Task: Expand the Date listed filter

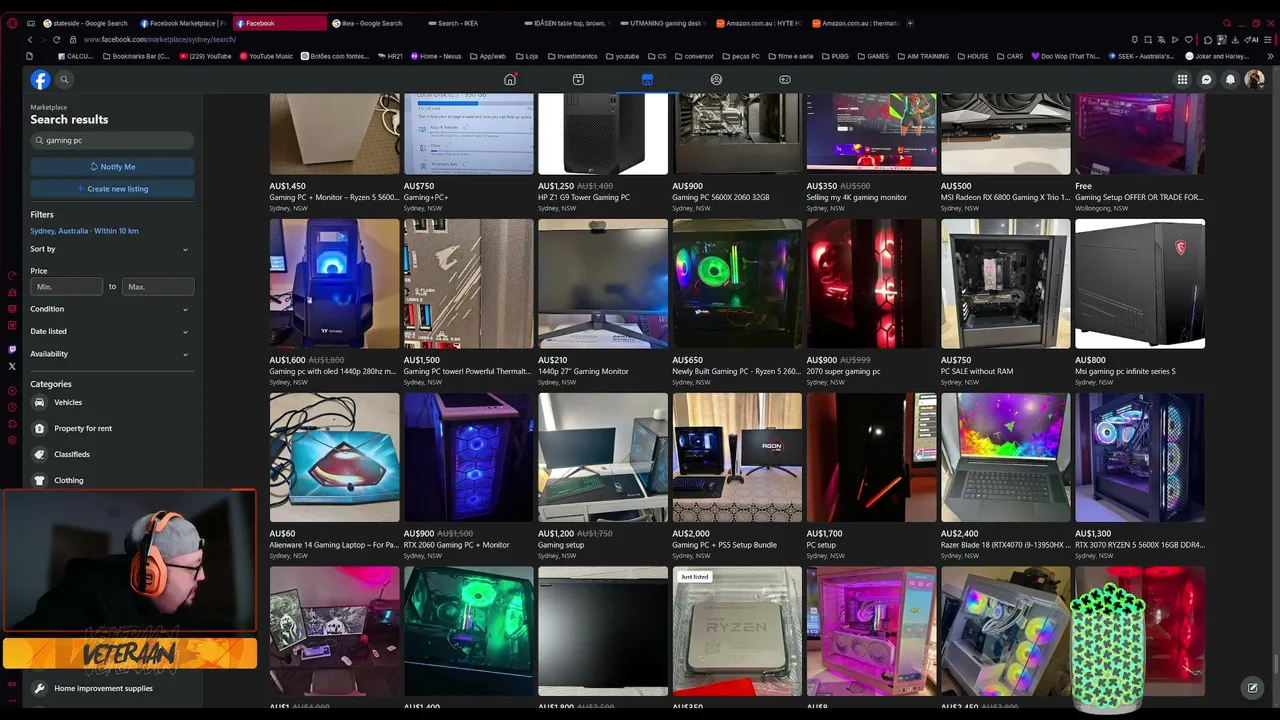Action: click(x=110, y=331)
